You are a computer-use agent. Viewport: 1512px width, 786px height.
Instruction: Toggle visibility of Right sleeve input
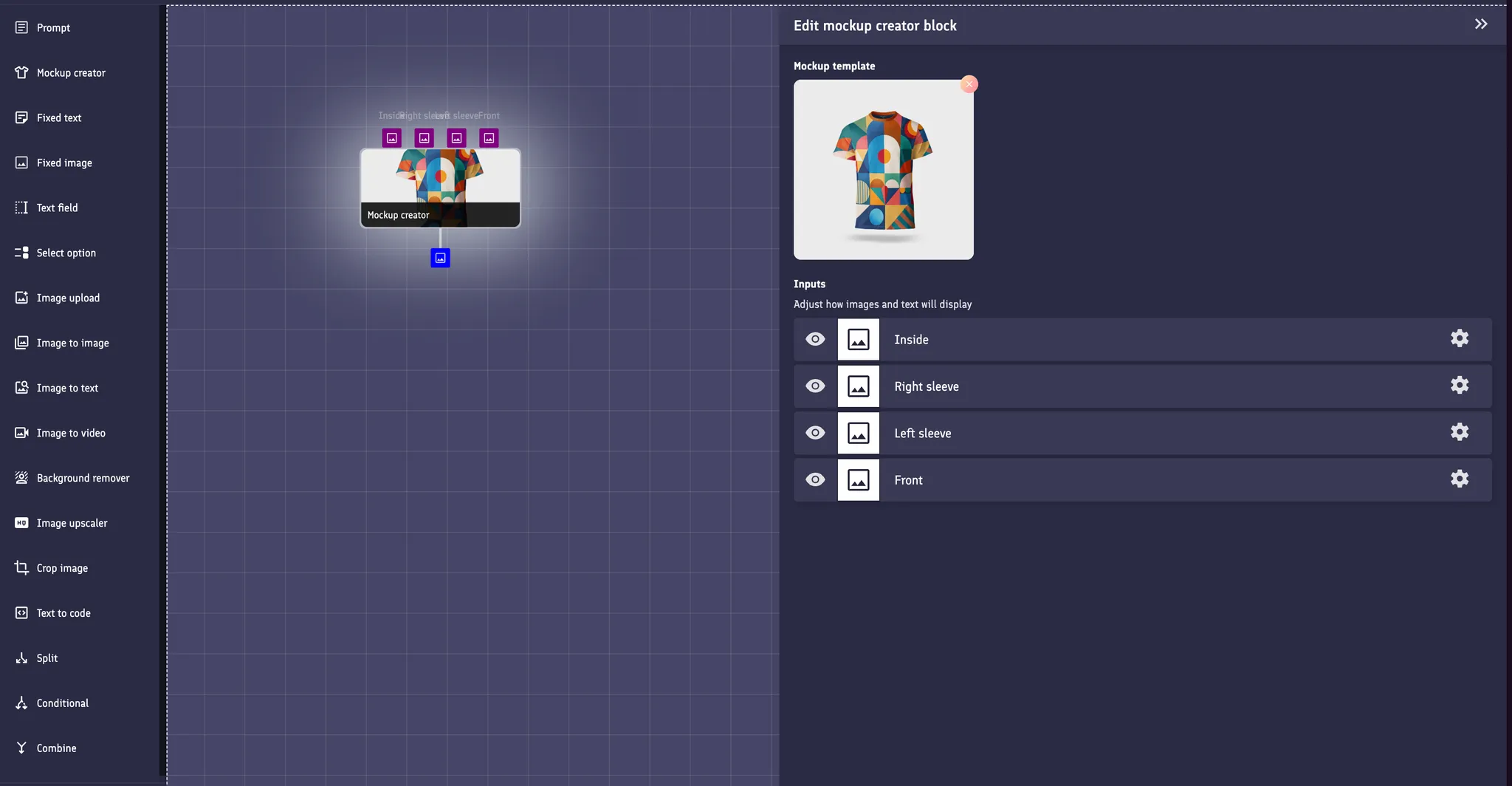pos(815,386)
